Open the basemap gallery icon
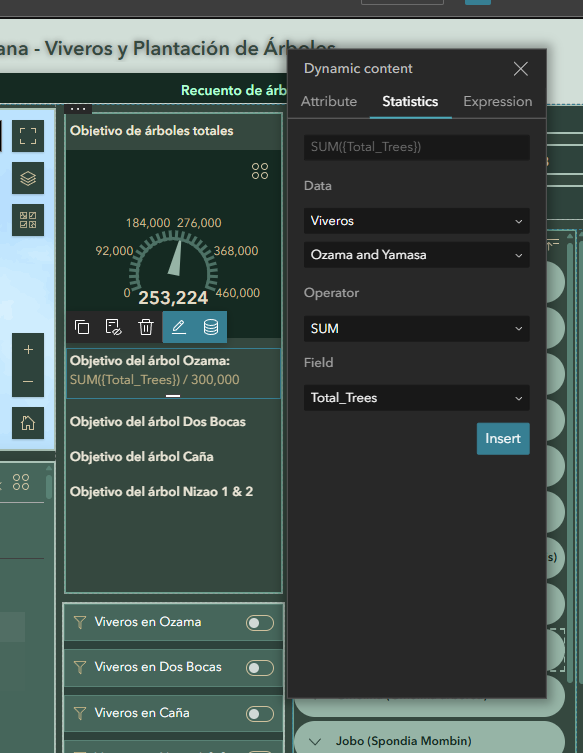This screenshot has height=753, width=583. tap(28, 220)
